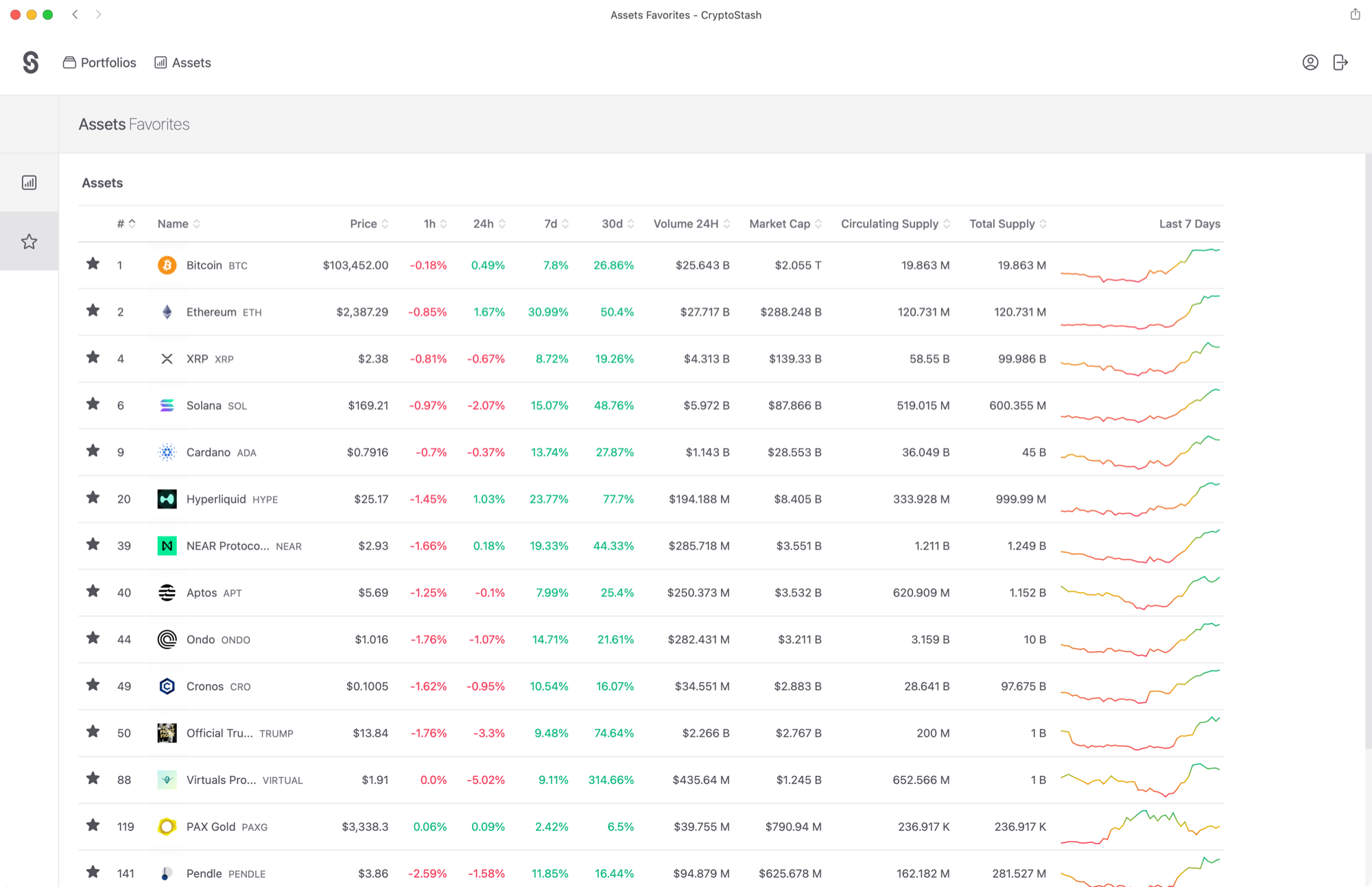Click the share icon in title bar

(x=1355, y=14)
